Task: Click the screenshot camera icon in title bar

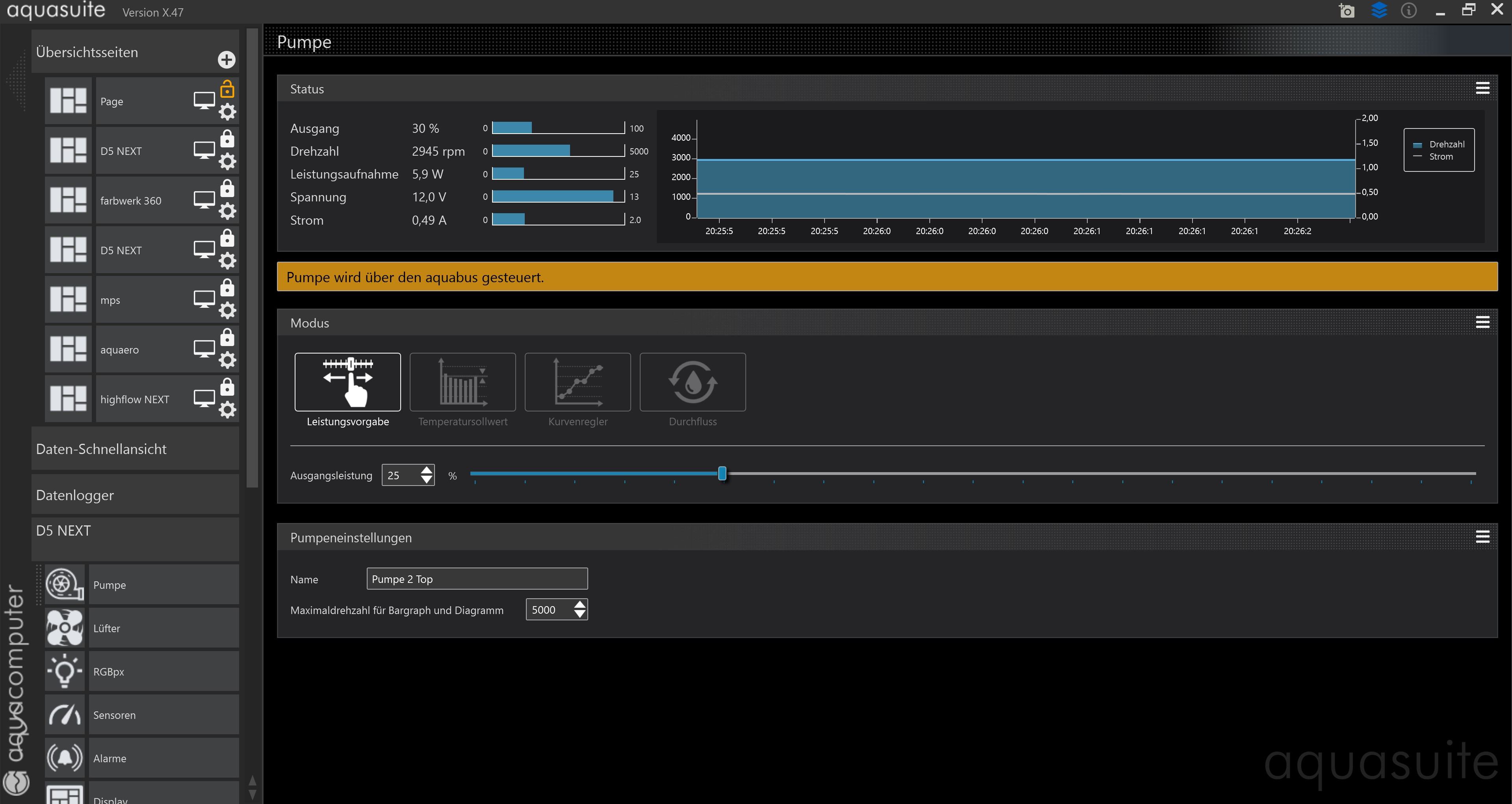Action: tap(1347, 11)
